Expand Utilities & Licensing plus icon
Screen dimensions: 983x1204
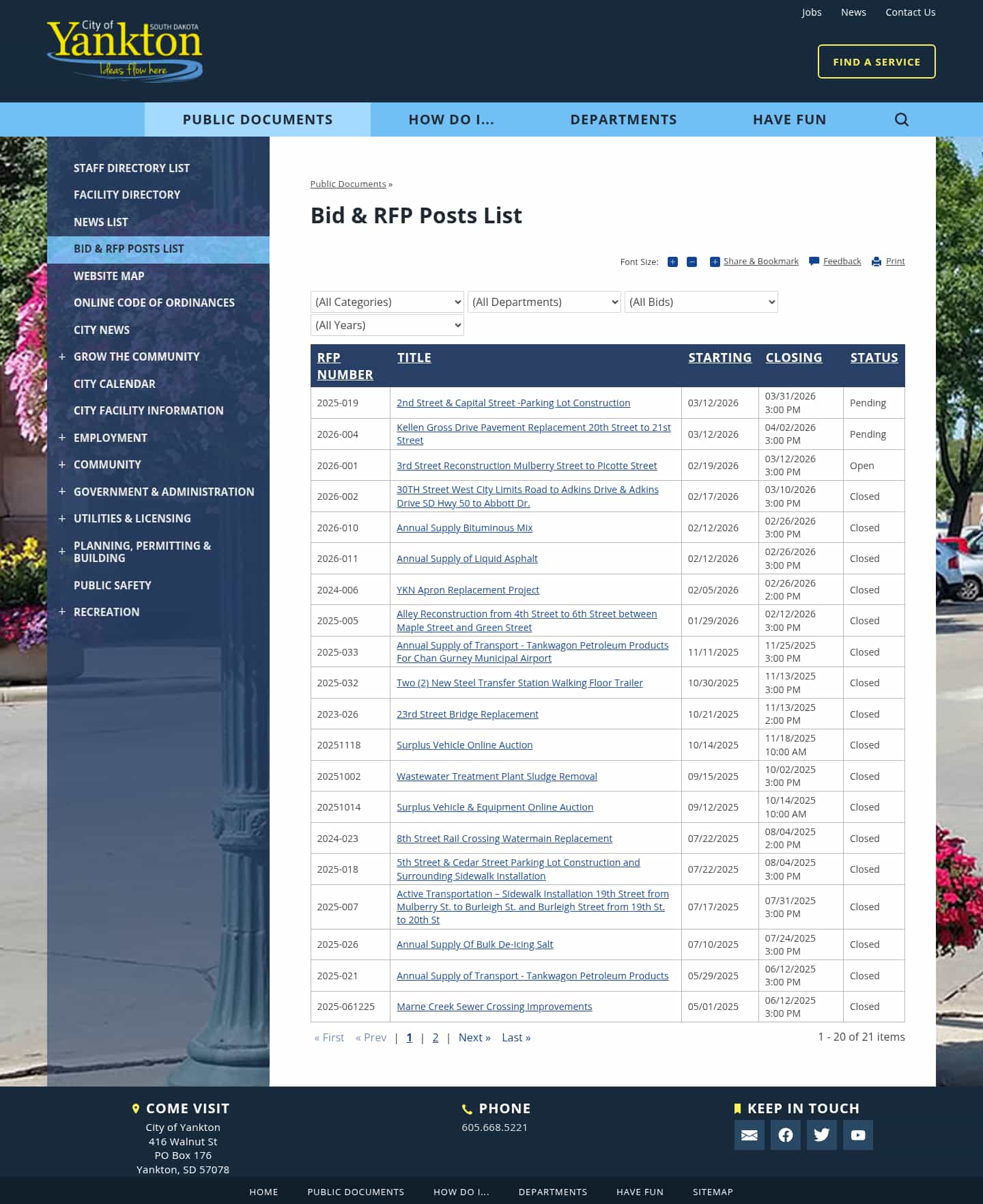coord(62,518)
